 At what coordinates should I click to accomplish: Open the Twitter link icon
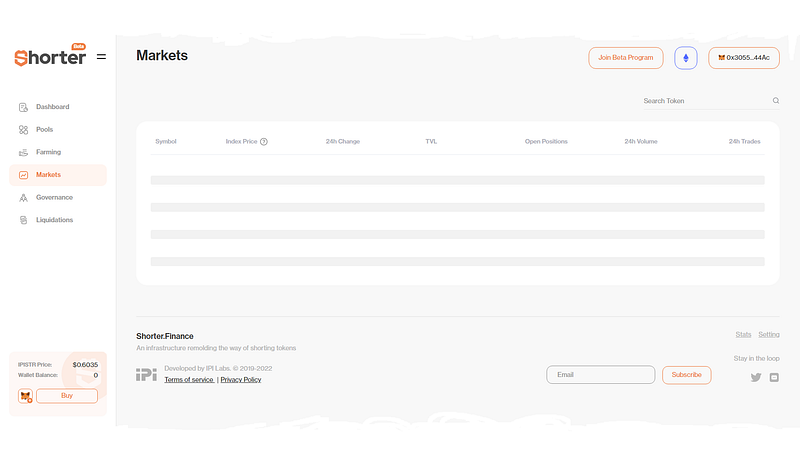pyautogui.click(x=756, y=378)
